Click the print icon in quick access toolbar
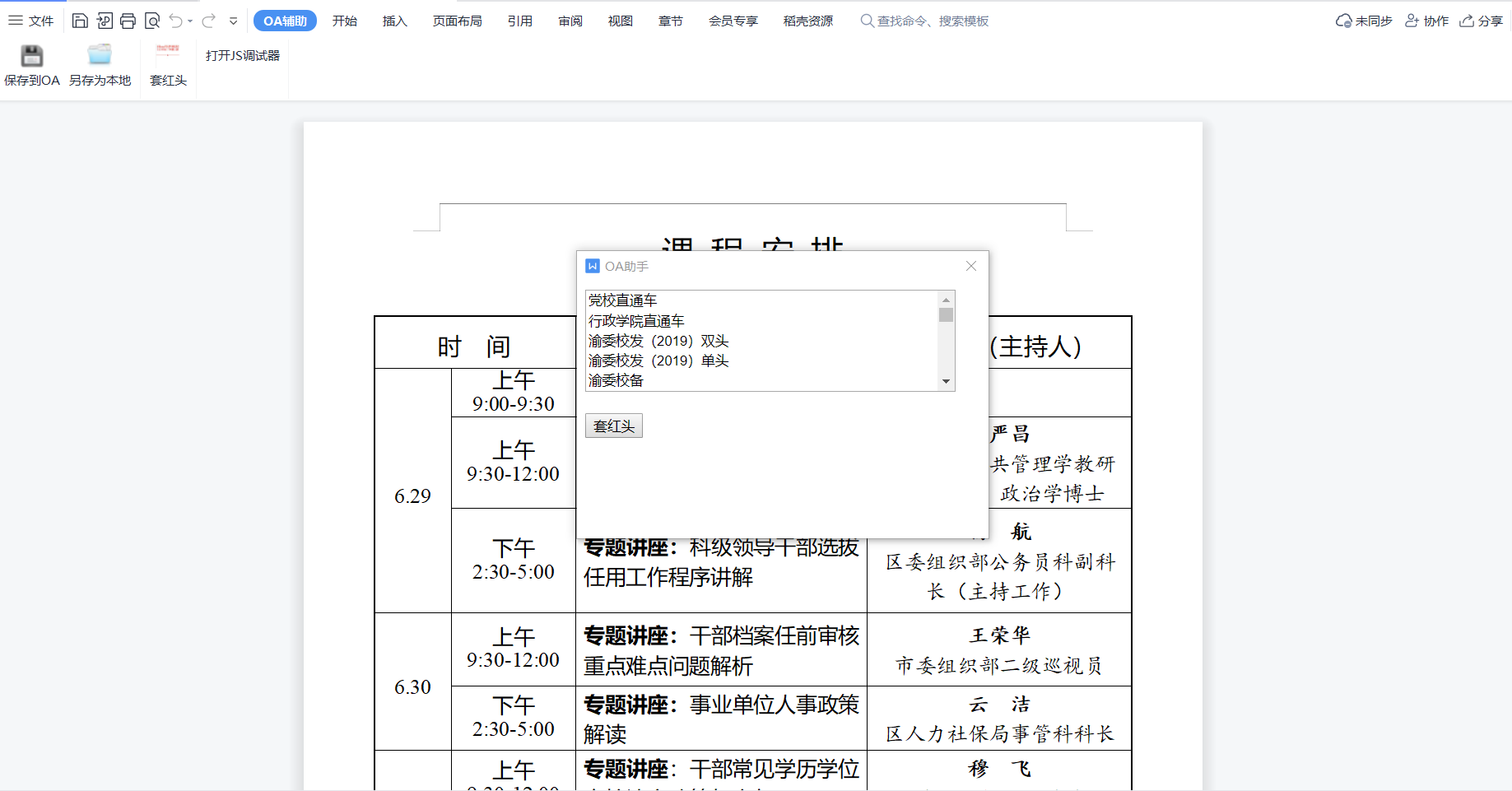1512x791 pixels. (x=128, y=21)
